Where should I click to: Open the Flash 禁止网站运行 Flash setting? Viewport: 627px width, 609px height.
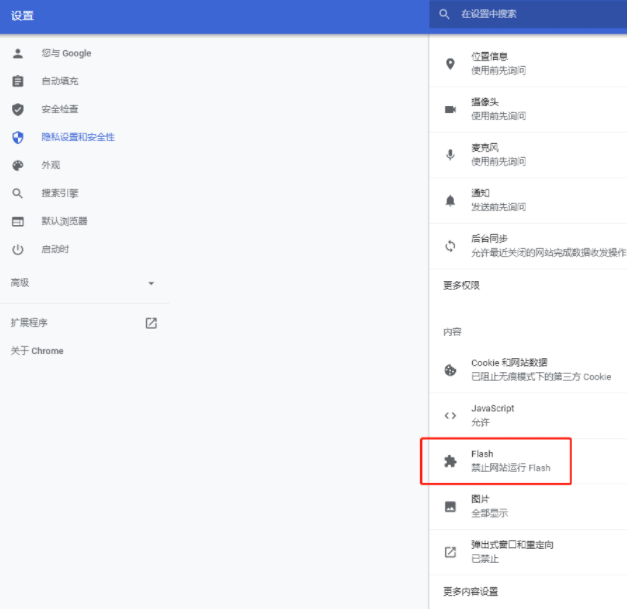coord(528,461)
